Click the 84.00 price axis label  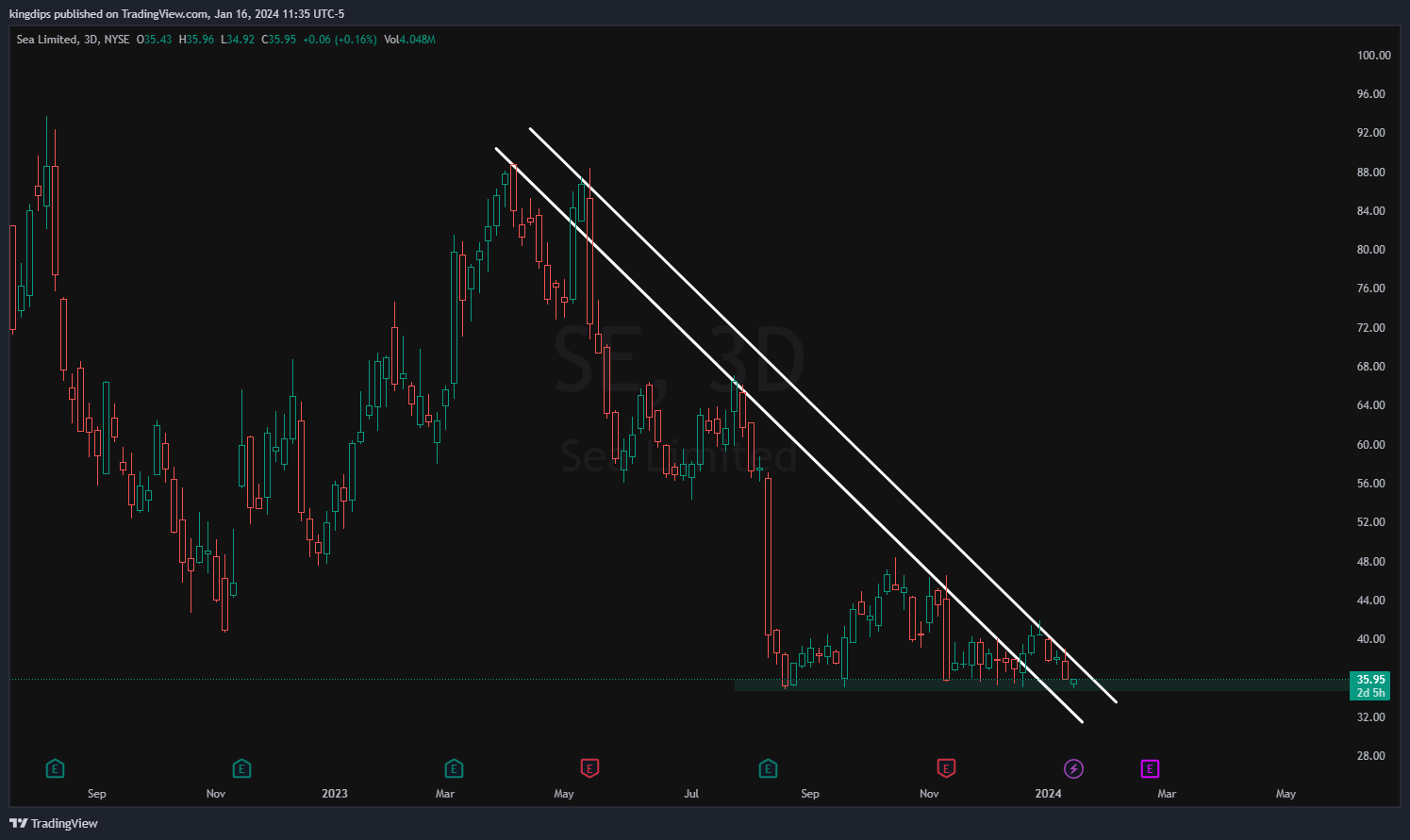pos(1370,211)
